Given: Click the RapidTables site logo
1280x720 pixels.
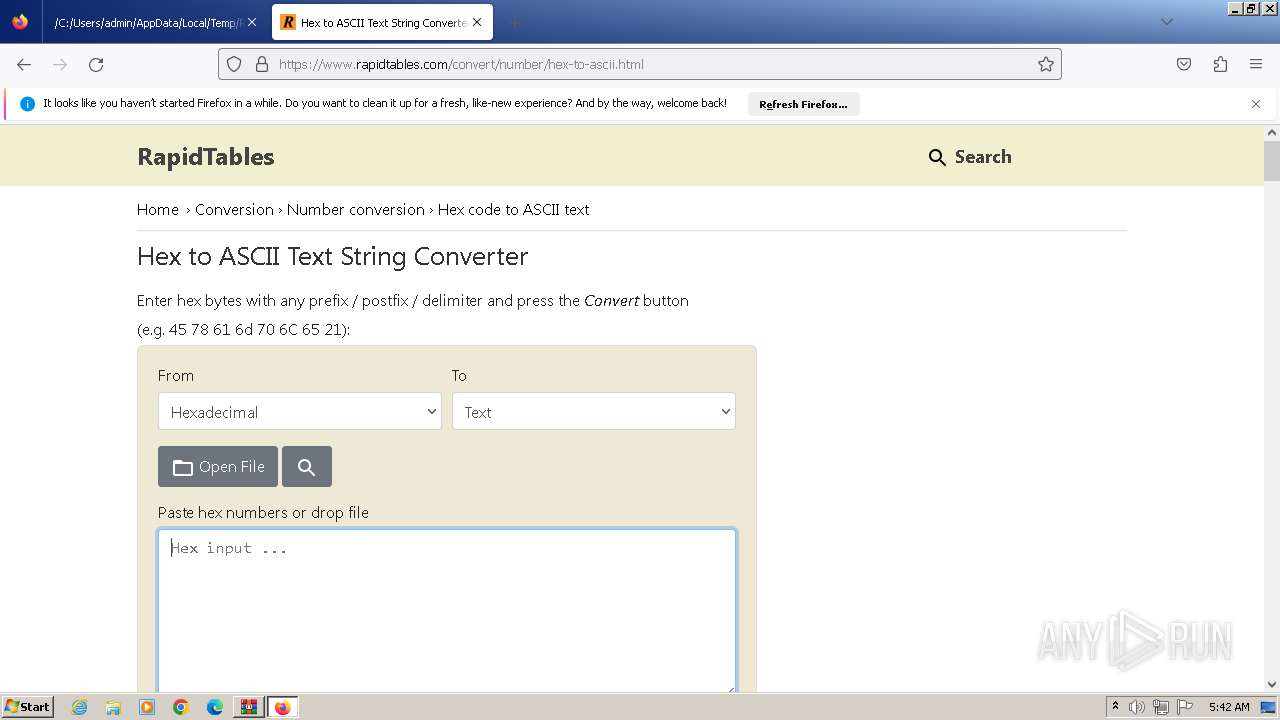Looking at the screenshot, I should (x=206, y=157).
